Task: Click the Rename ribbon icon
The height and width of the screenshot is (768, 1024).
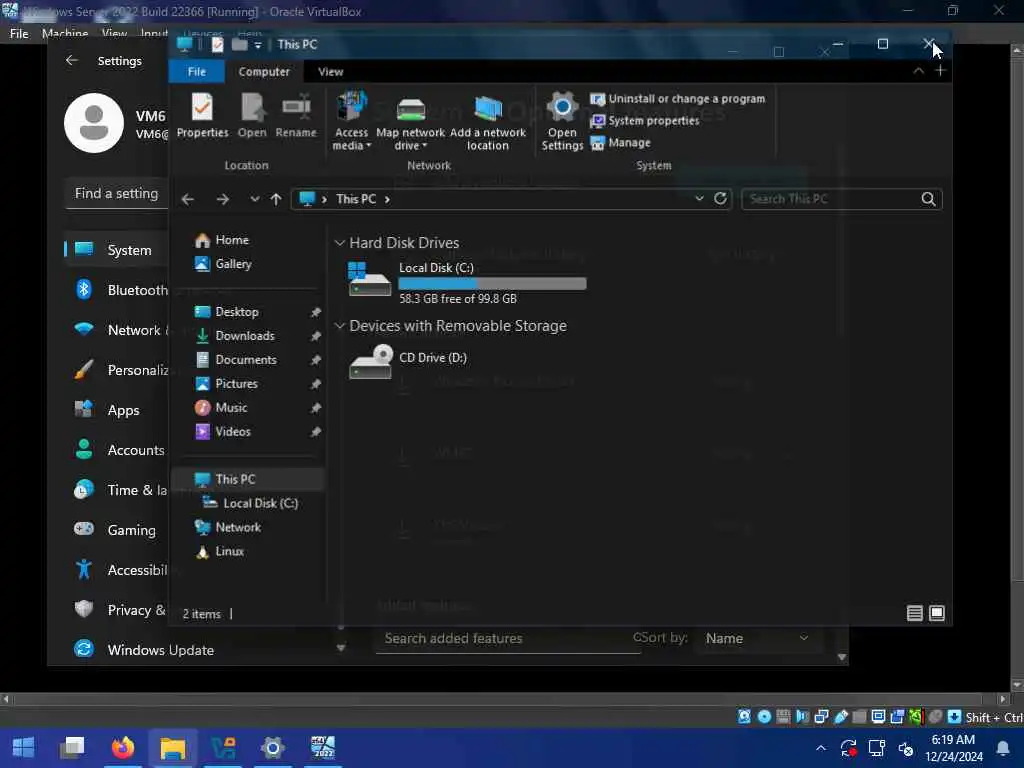Action: click(296, 115)
